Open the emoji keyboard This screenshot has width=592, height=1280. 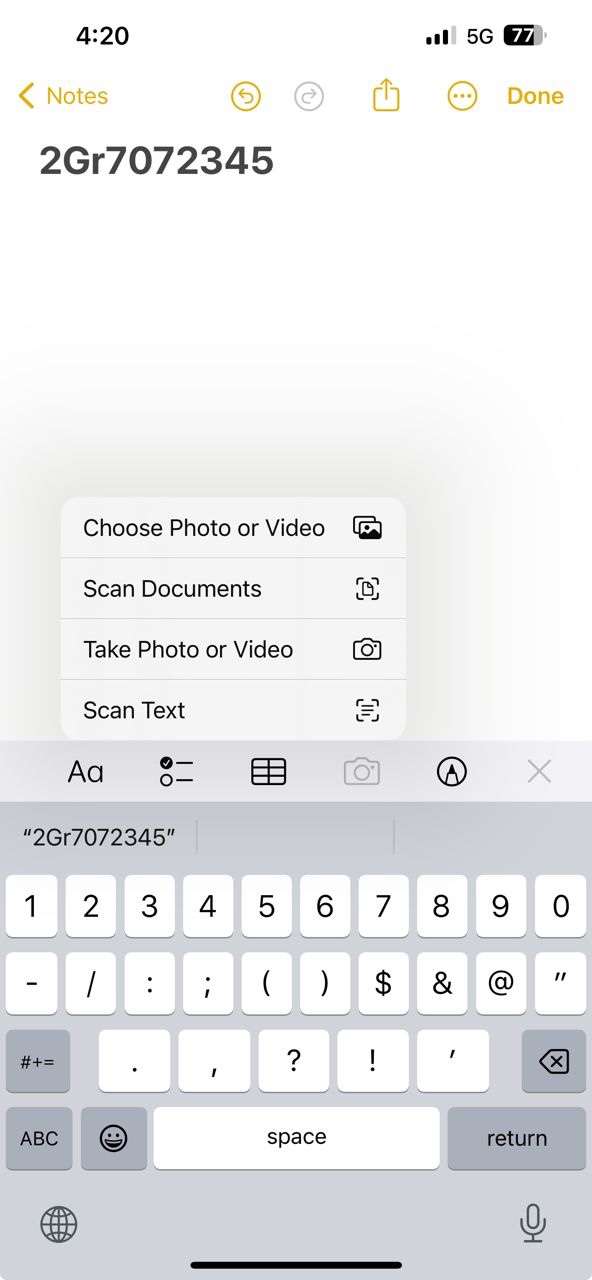(x=114, y=1138)
